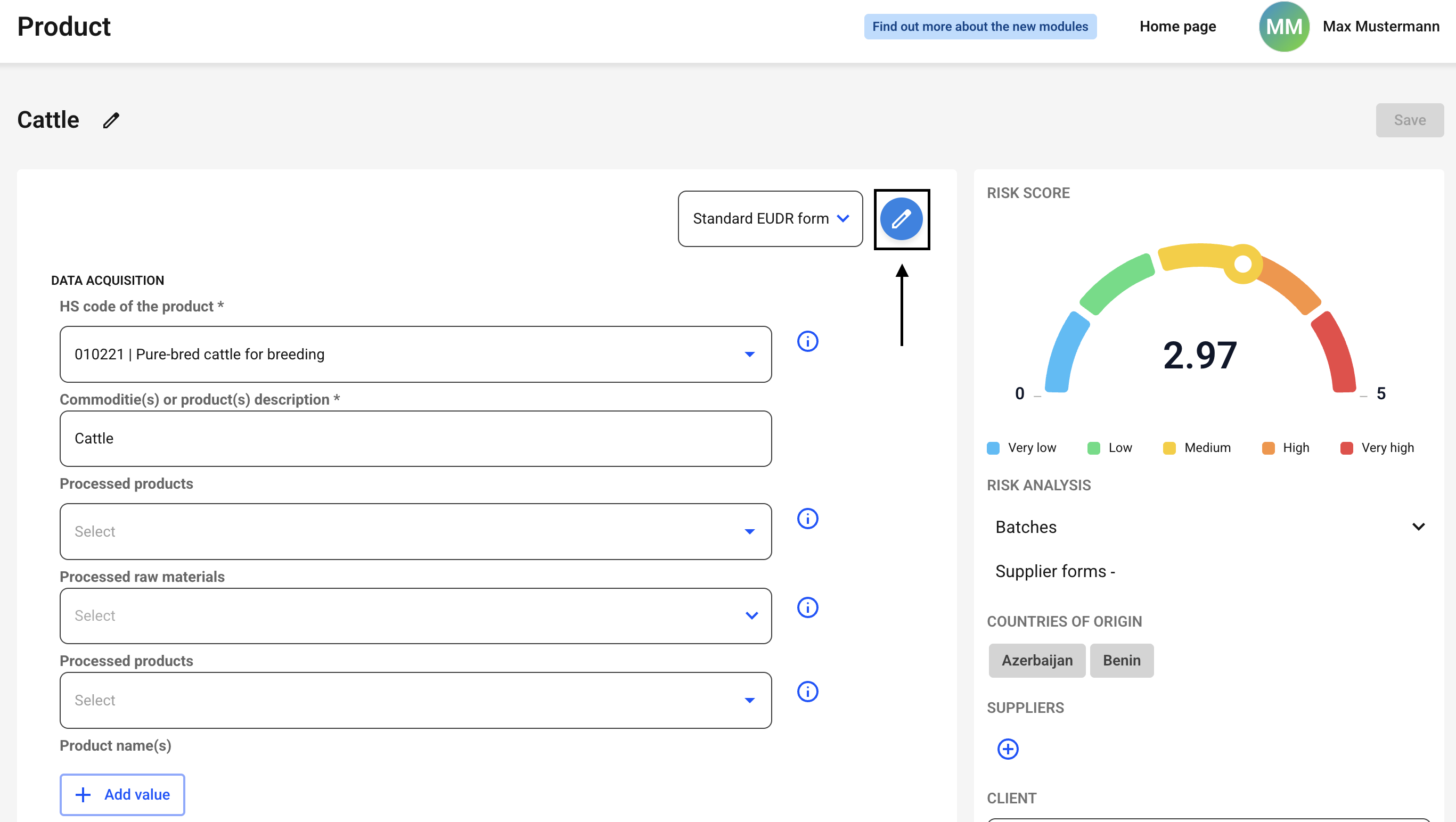The height and width of the screenshot is (822, 1456).
Task: Click the risk score gauge marker knob
Action: point(1242,264)
